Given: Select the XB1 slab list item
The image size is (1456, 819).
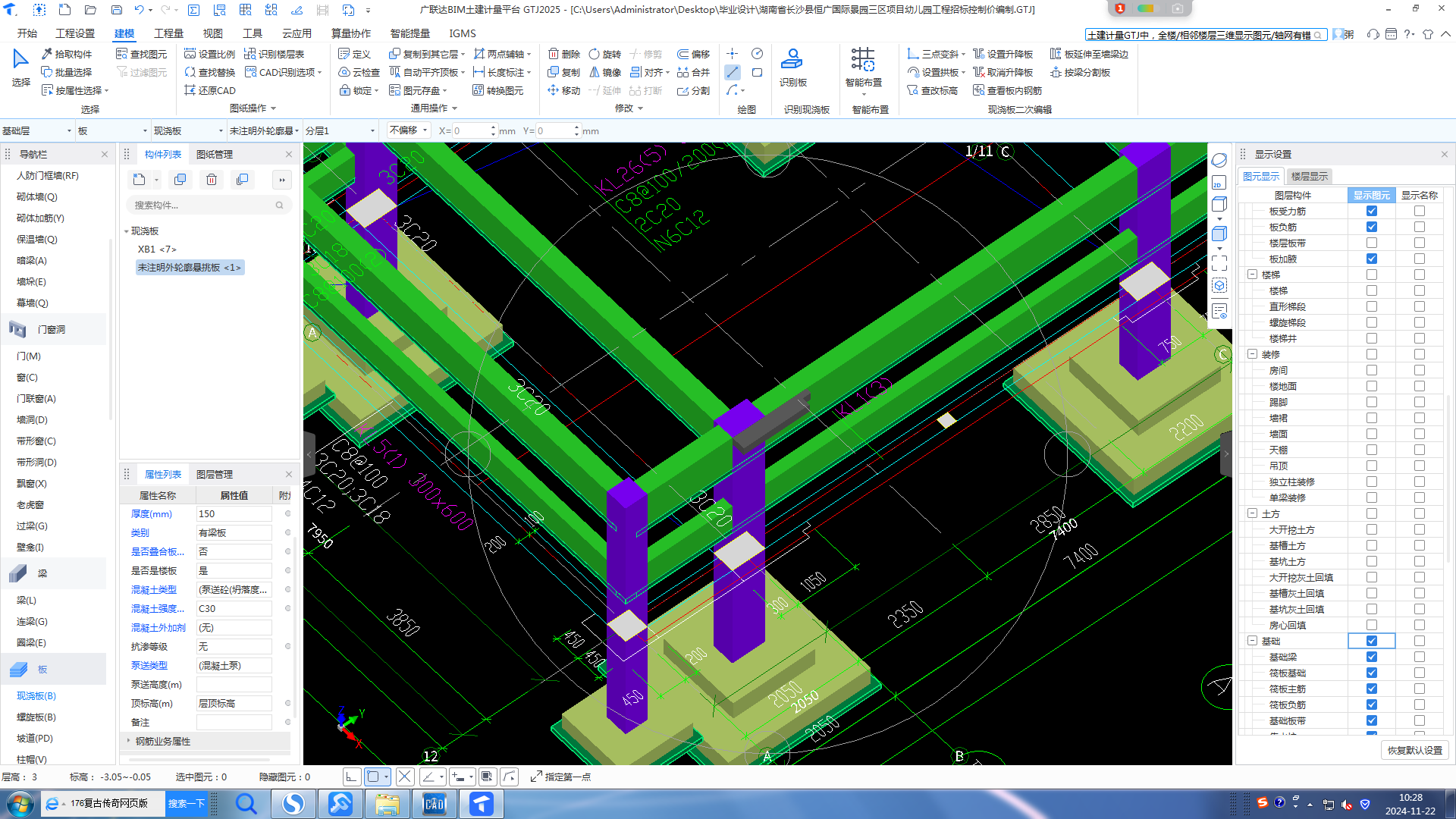Looking at the screenshot, I should pos(156,249).
